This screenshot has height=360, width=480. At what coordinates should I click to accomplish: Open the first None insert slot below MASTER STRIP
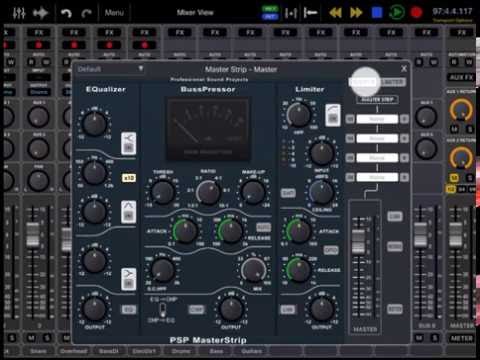(x=377, y=119)
